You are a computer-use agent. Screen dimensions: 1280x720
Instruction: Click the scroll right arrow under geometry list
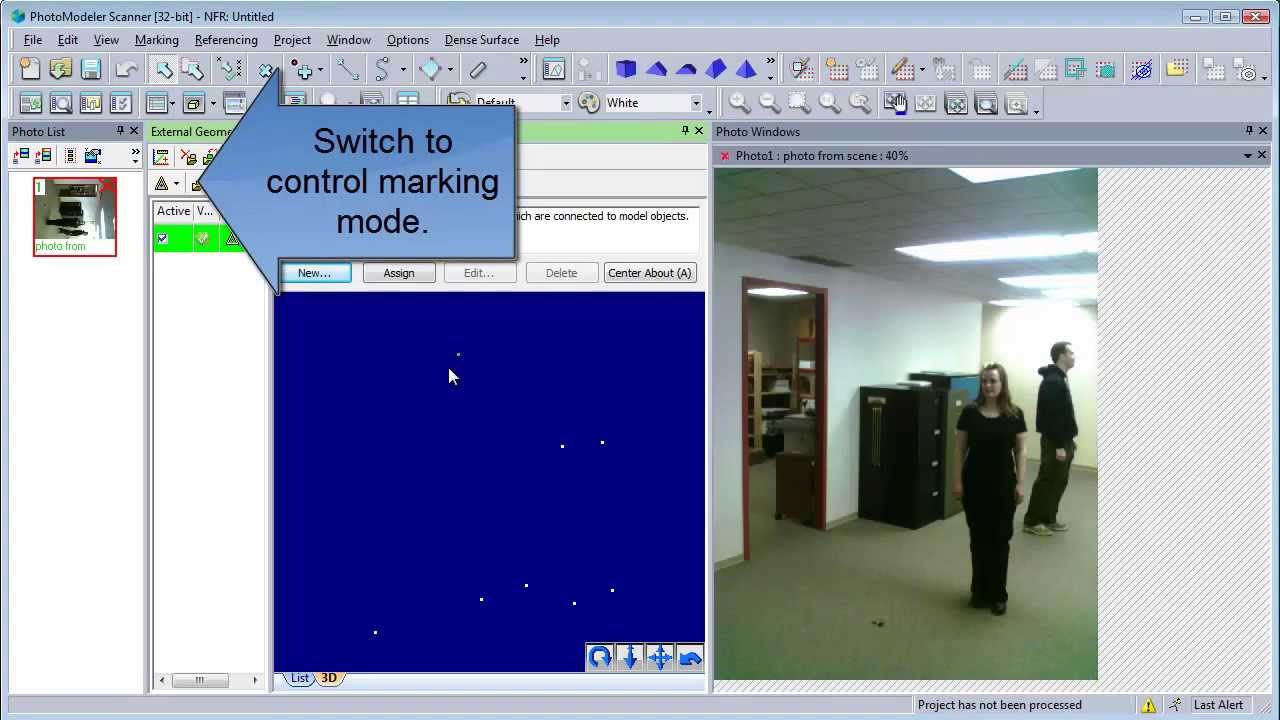coord(255,680)
